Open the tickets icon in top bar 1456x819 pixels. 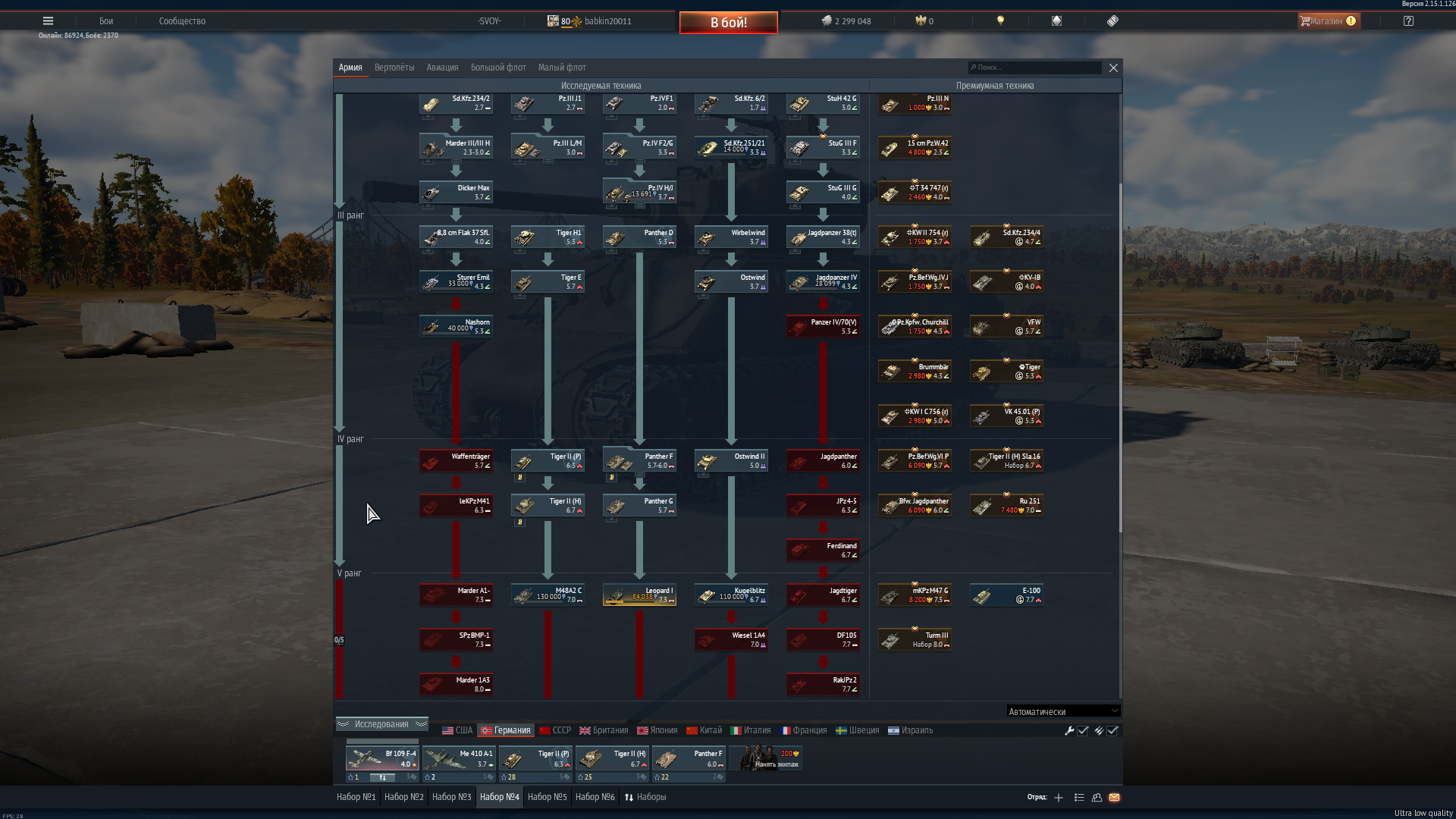(1112, 21)
